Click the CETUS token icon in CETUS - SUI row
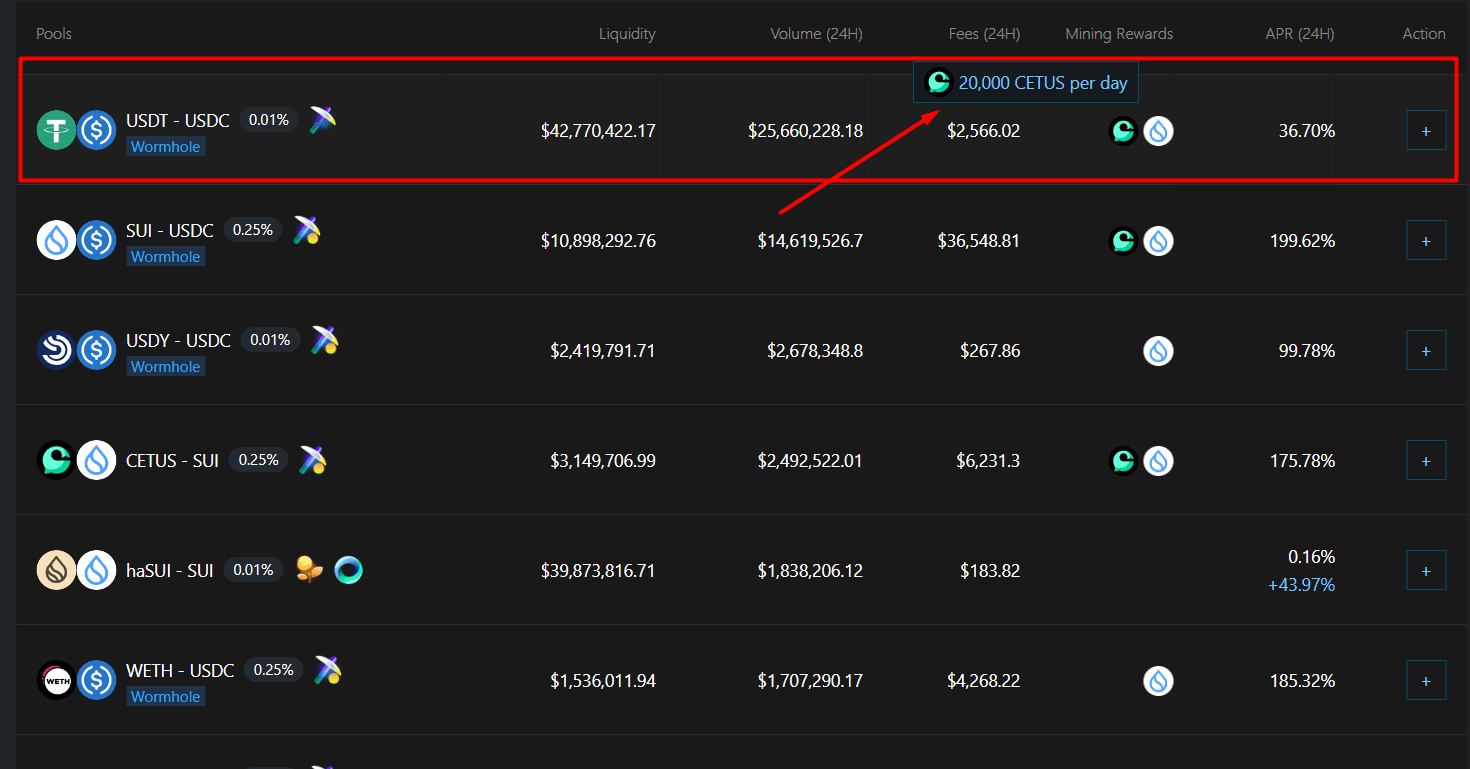This screenshot has width=1470, height=769. [57, 460]
